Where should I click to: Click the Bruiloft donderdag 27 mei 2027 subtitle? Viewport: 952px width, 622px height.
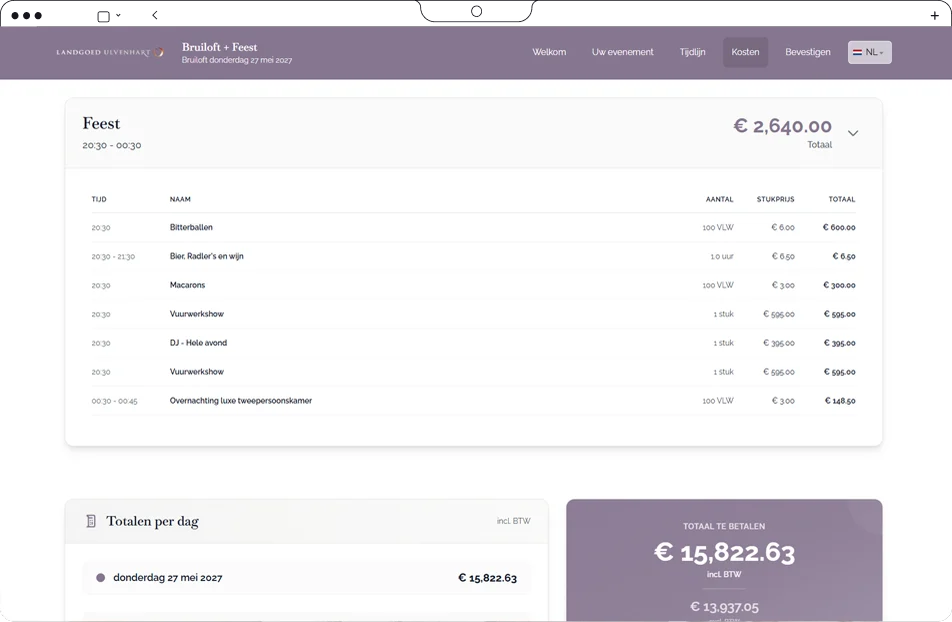pos(237,60)
